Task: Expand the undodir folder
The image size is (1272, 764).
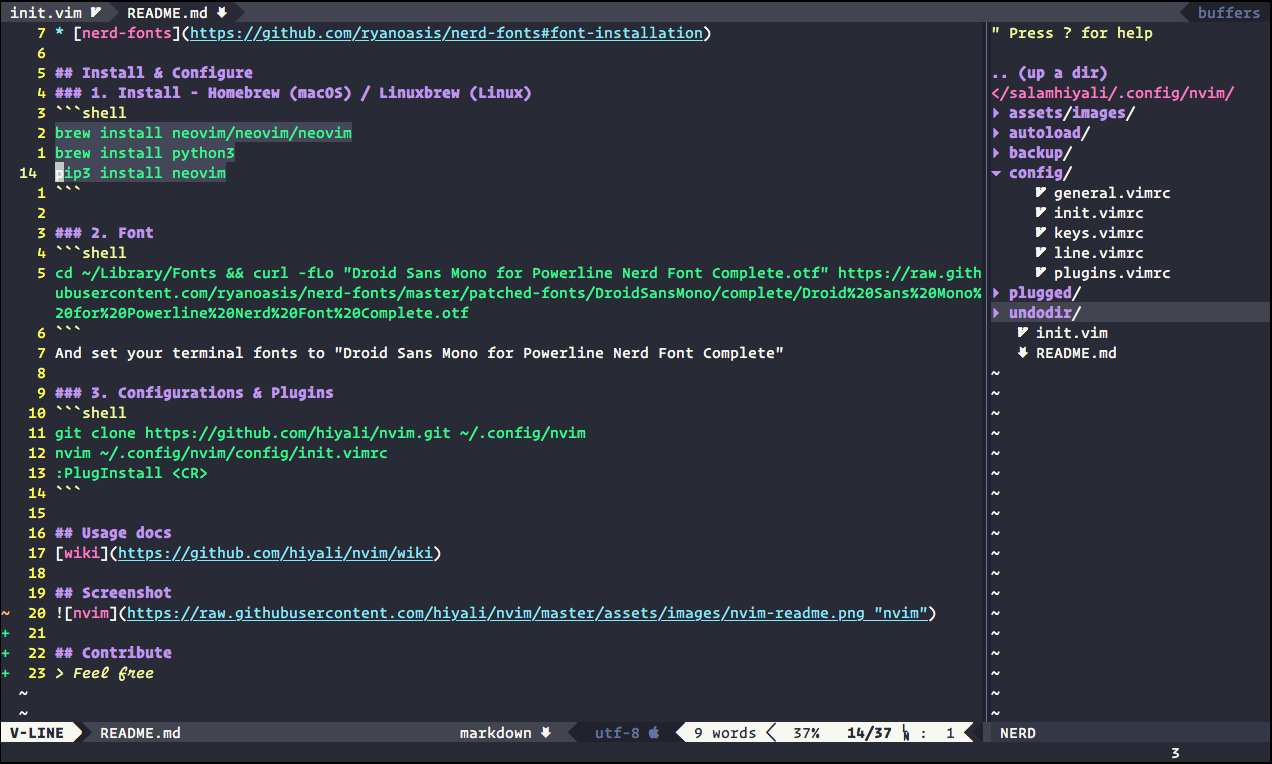Action: click(996, 313)
